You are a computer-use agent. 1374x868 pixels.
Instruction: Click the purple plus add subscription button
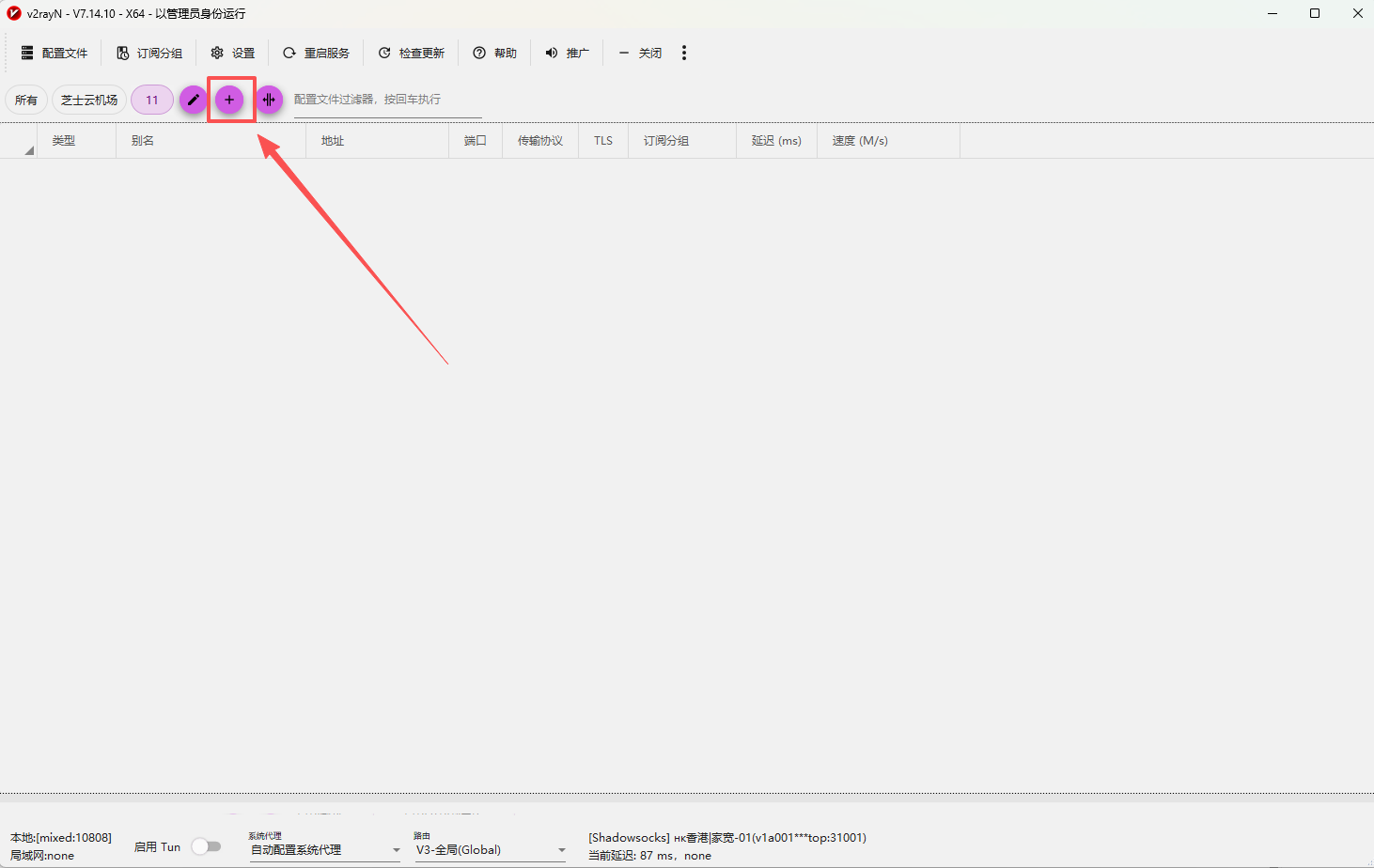pyautogui.click(x=229, y=100)
